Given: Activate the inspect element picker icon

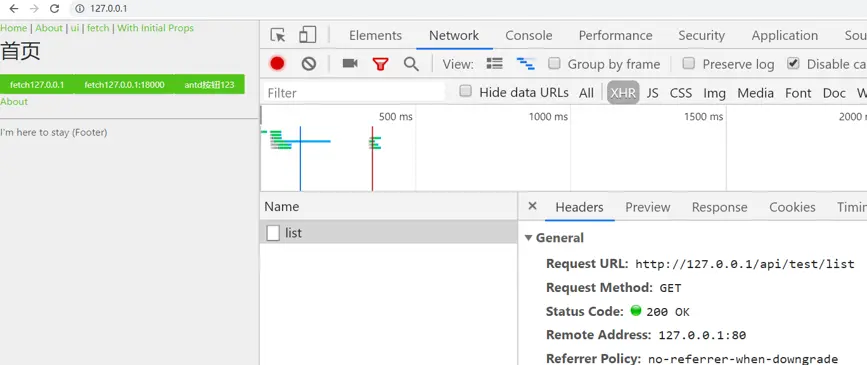Looking at the screenshot, I should point(278,35).
